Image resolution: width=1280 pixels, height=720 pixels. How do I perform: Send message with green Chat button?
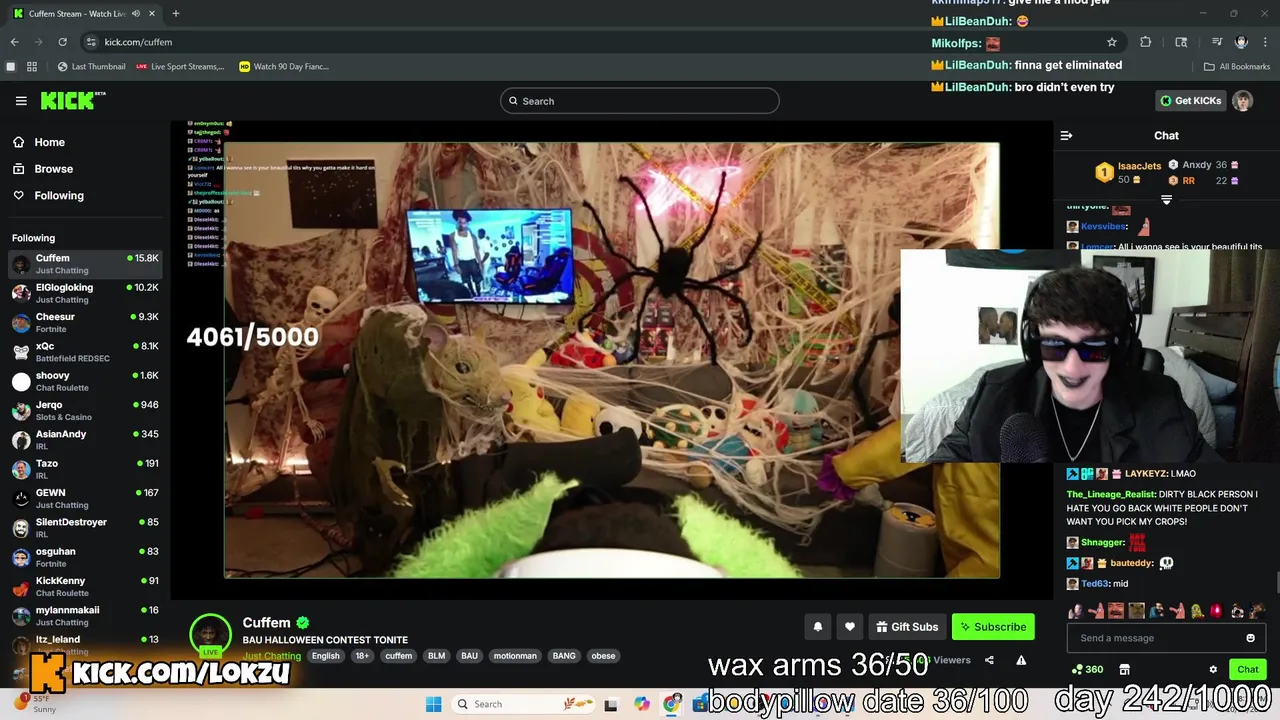[x=1248, y=669]
